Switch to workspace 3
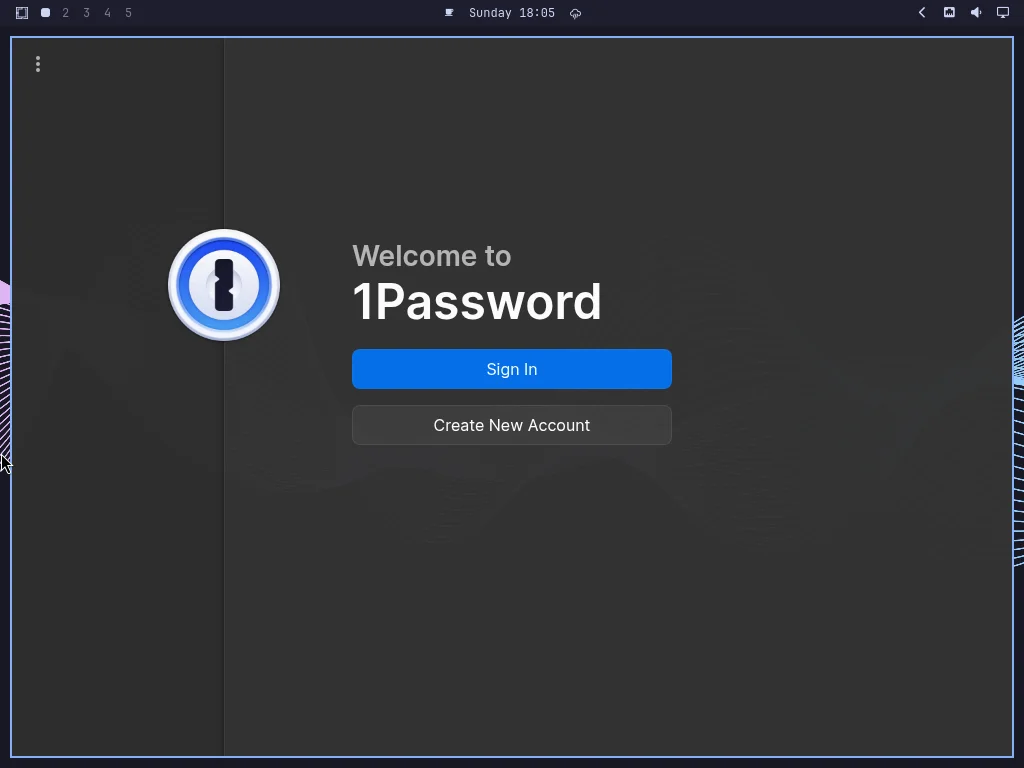Image resolution: width=1024 pixels, height=768 pixels. click(x=86, y=13)
